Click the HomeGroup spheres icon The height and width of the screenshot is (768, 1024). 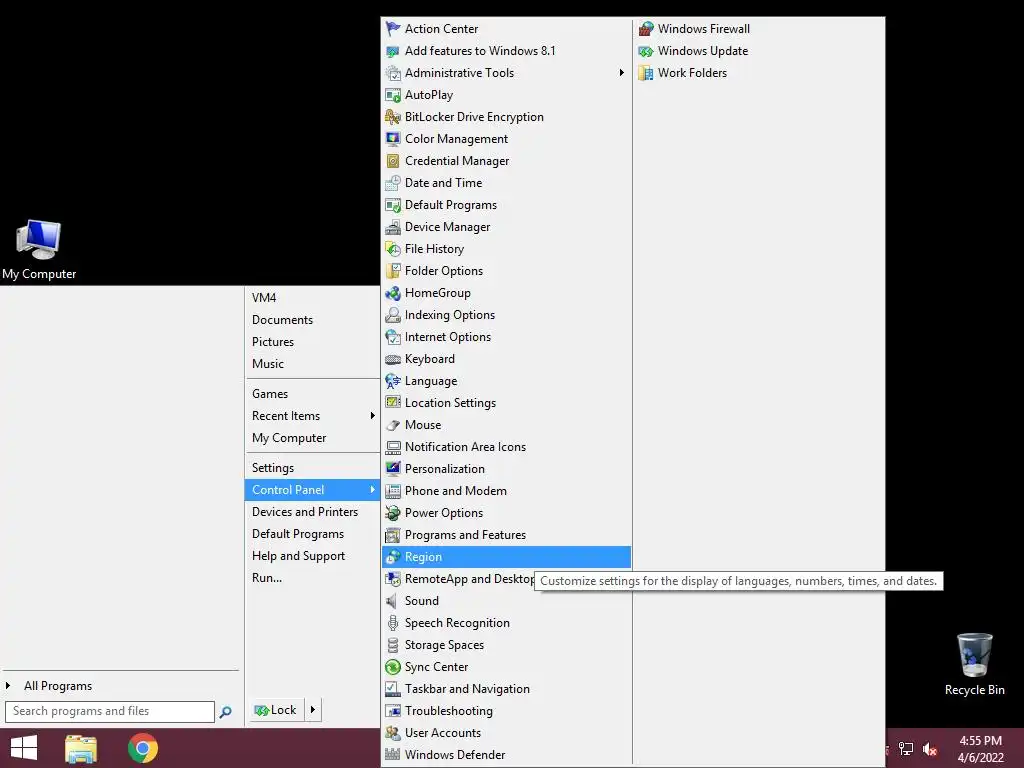tap(392, 293)
